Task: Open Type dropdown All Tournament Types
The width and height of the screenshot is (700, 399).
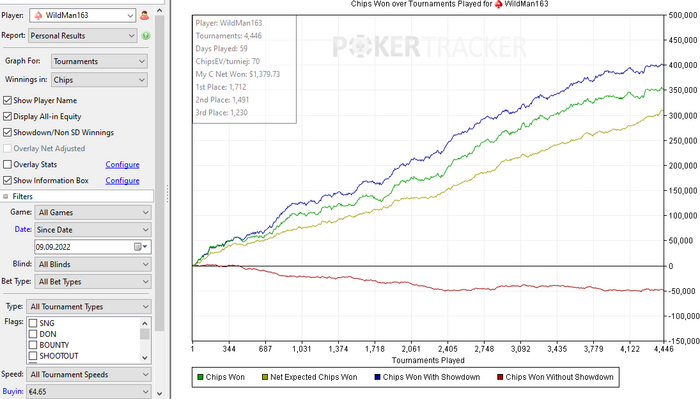Action: click(89, 307)
